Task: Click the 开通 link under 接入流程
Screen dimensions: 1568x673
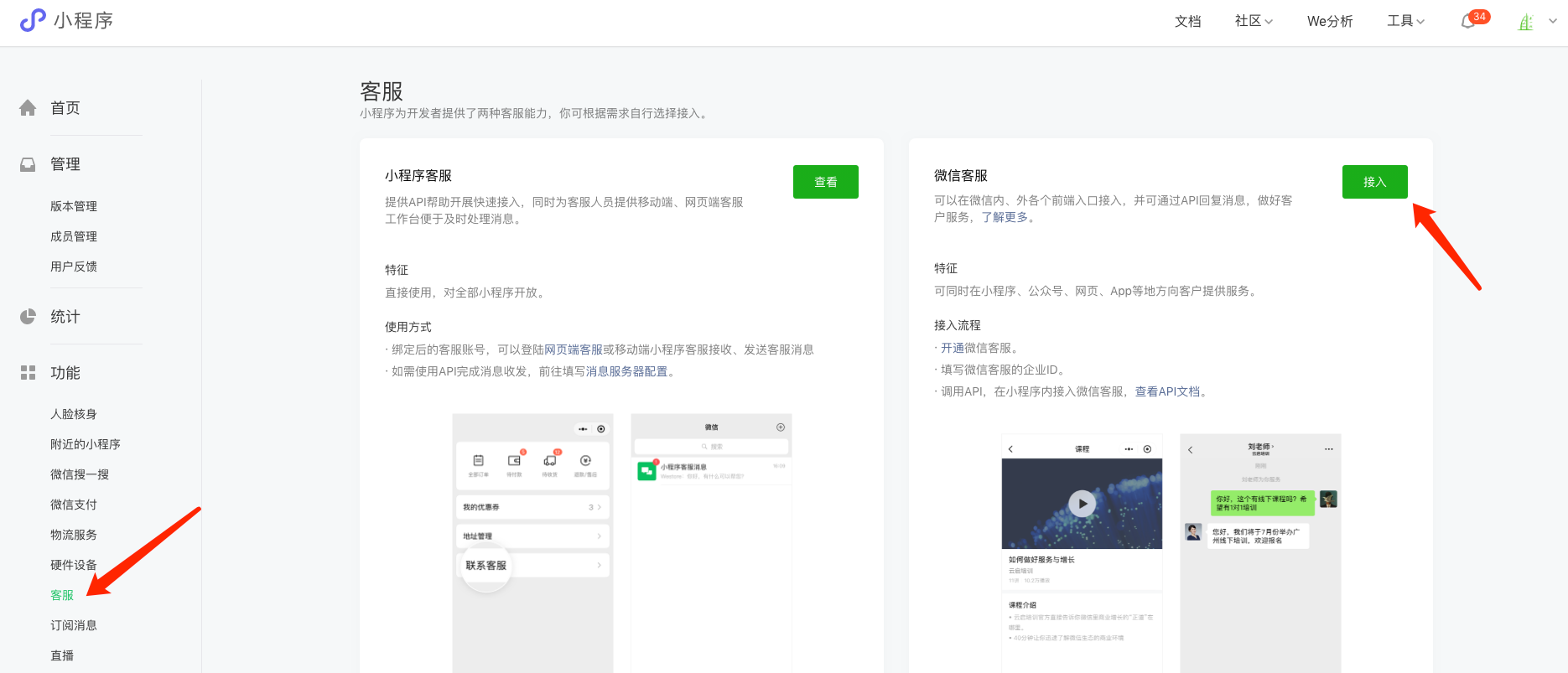Action: (x=953, y=348)
